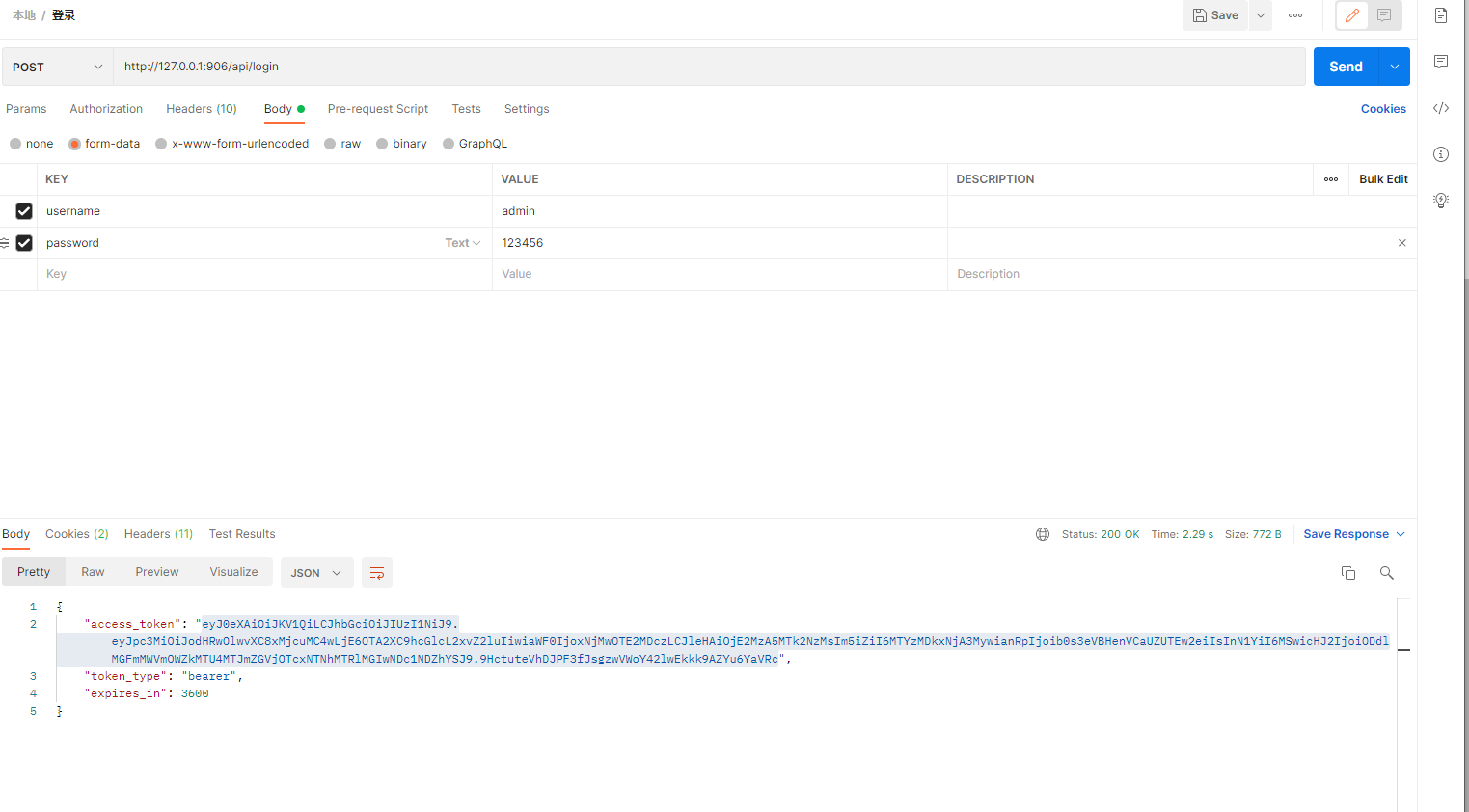Copy the response with the copy icon

(1348, 573)
